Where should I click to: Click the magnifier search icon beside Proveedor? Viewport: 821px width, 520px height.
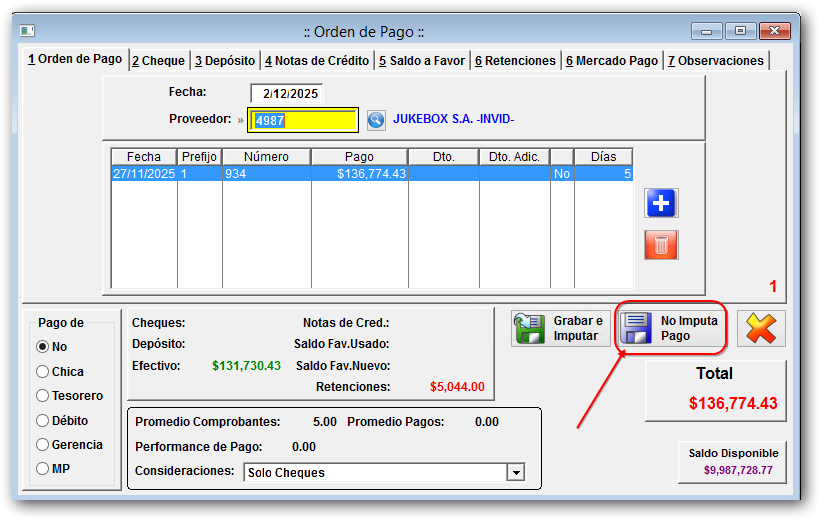(x=375, y=120)
